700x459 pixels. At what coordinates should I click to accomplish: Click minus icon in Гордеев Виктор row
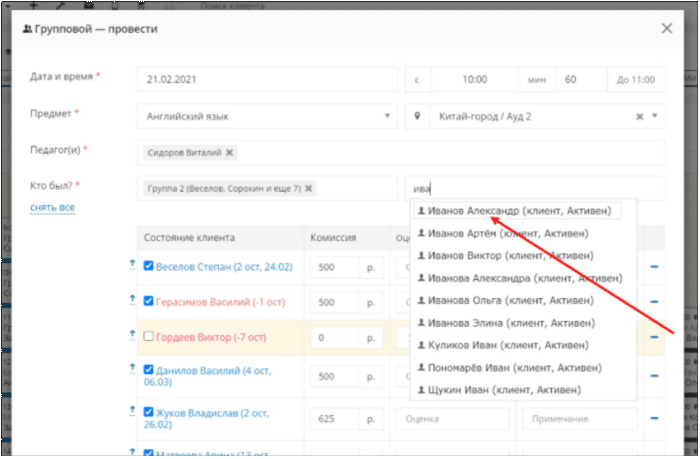pos(654,337)
